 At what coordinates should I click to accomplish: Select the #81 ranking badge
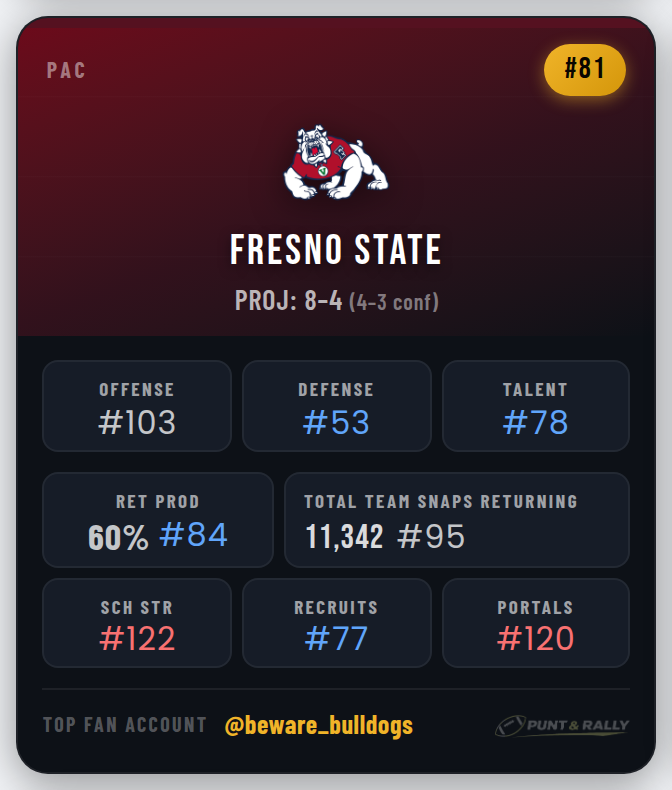point(585,70)
